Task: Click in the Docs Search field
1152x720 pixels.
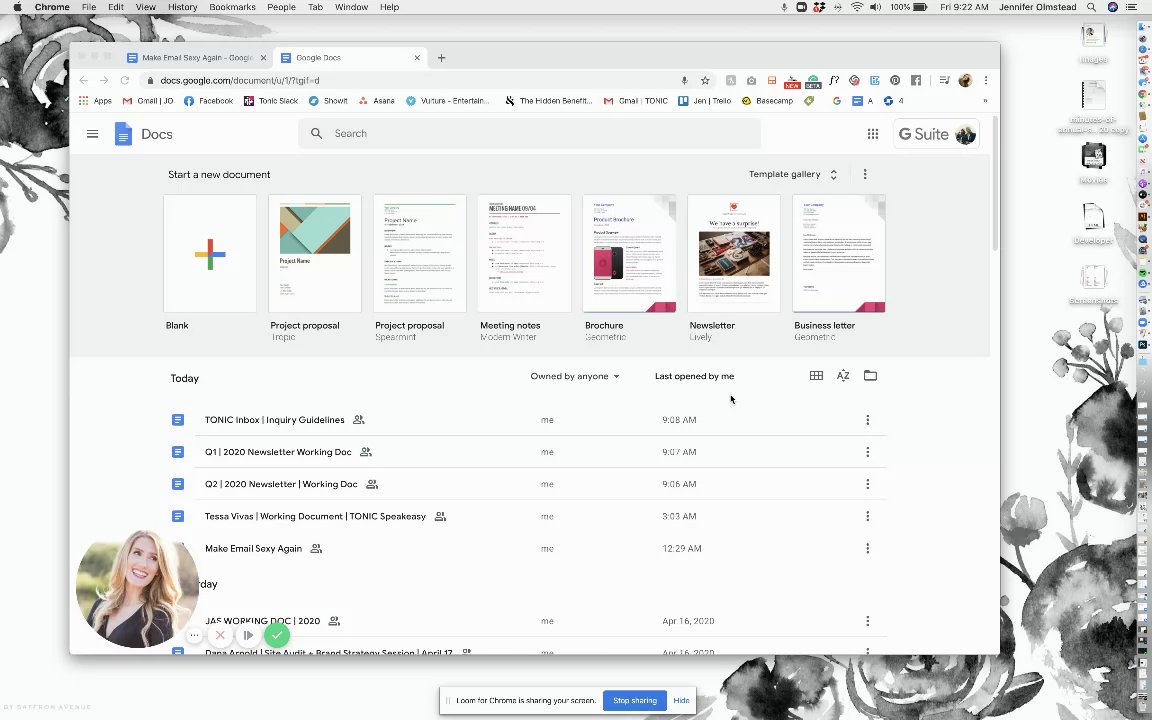Action: [529, 134]
